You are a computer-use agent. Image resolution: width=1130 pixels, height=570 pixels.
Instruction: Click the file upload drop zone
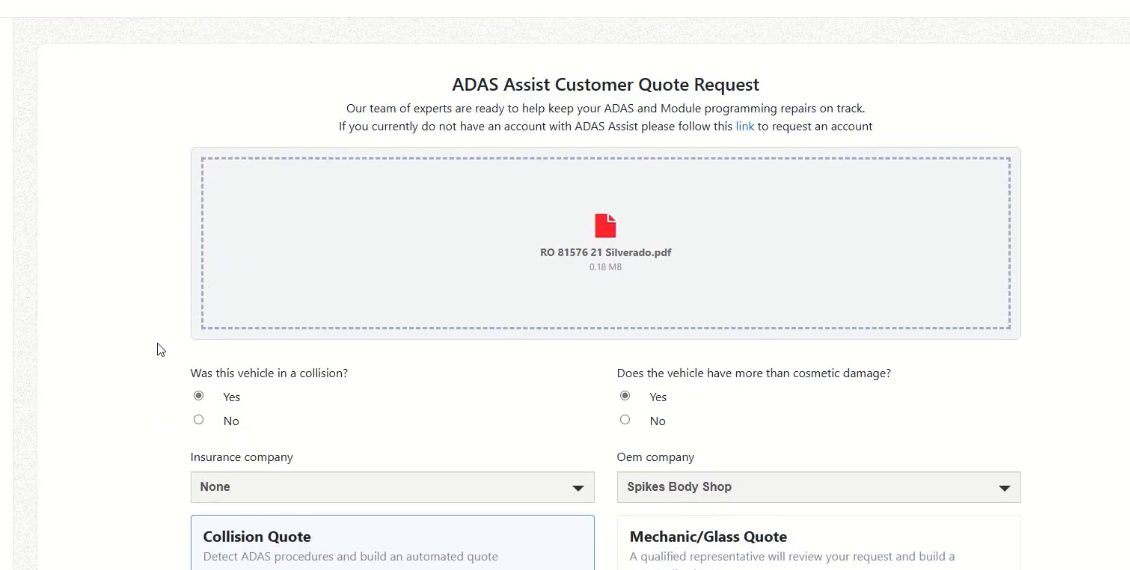click(605, 244)
